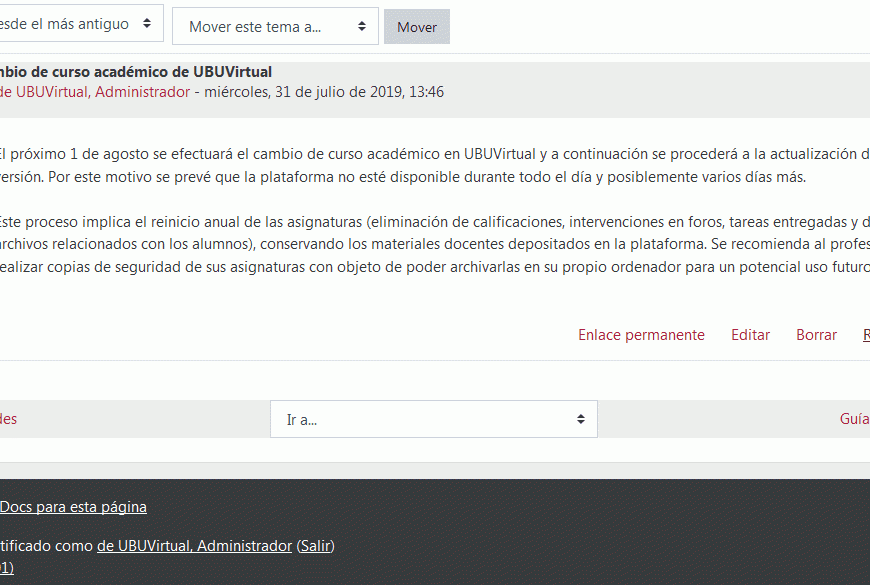Viewport: 870px width, 585px height.
Task: Expand the "Mover este tema a..." dropdown
Action: (x=275, y=26)
